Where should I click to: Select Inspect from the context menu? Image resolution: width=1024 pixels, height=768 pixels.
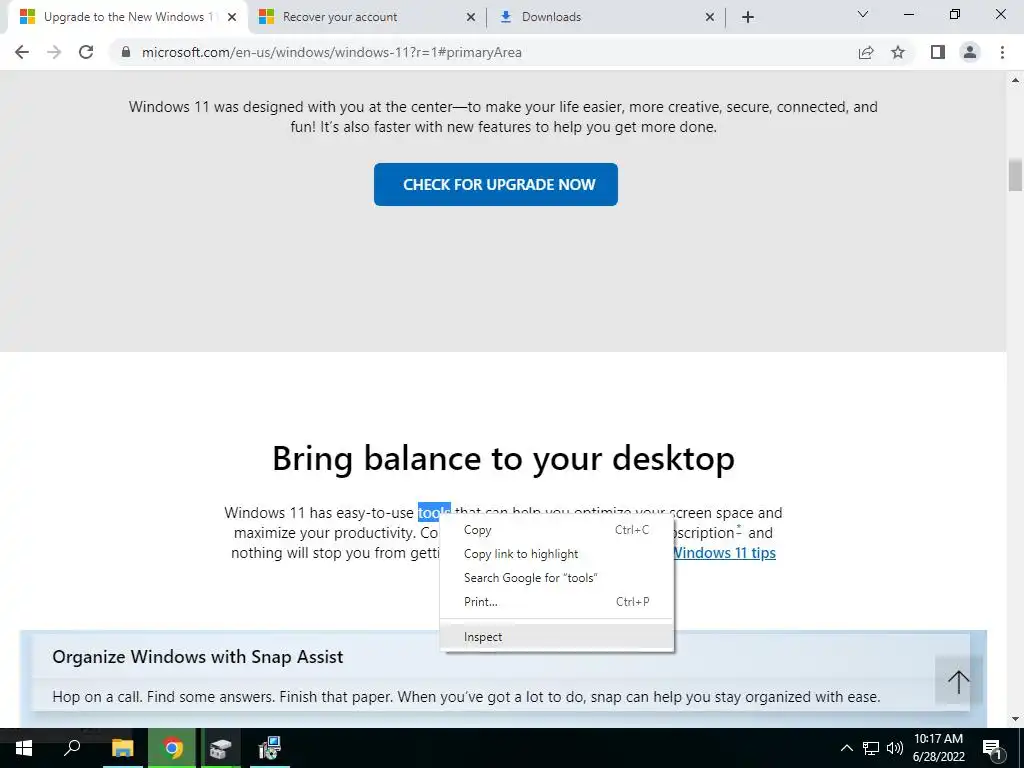(x=556, y=637)
